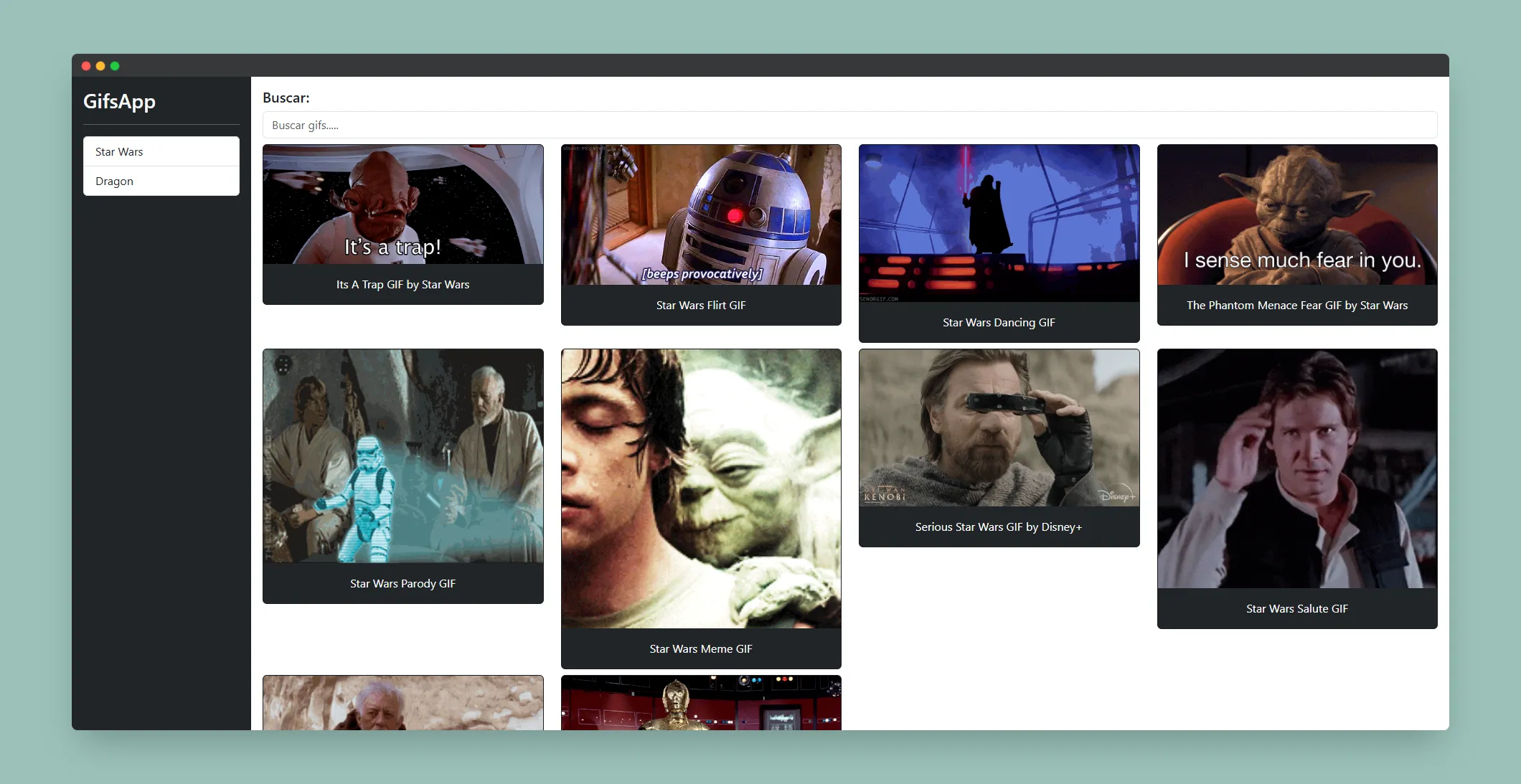Click 'Star Wars Salute GIF' caption
Viewport: 1521px width, 784px height.
tap(1296, 609)
